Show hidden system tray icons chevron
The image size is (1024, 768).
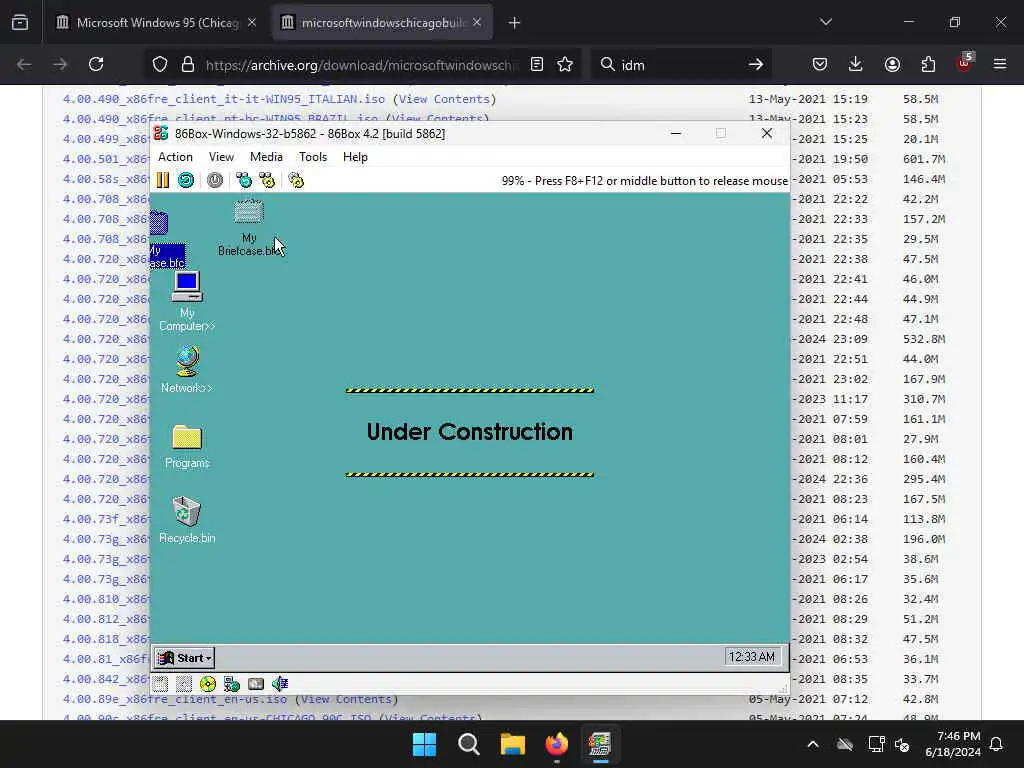click(x=812, y=744)
